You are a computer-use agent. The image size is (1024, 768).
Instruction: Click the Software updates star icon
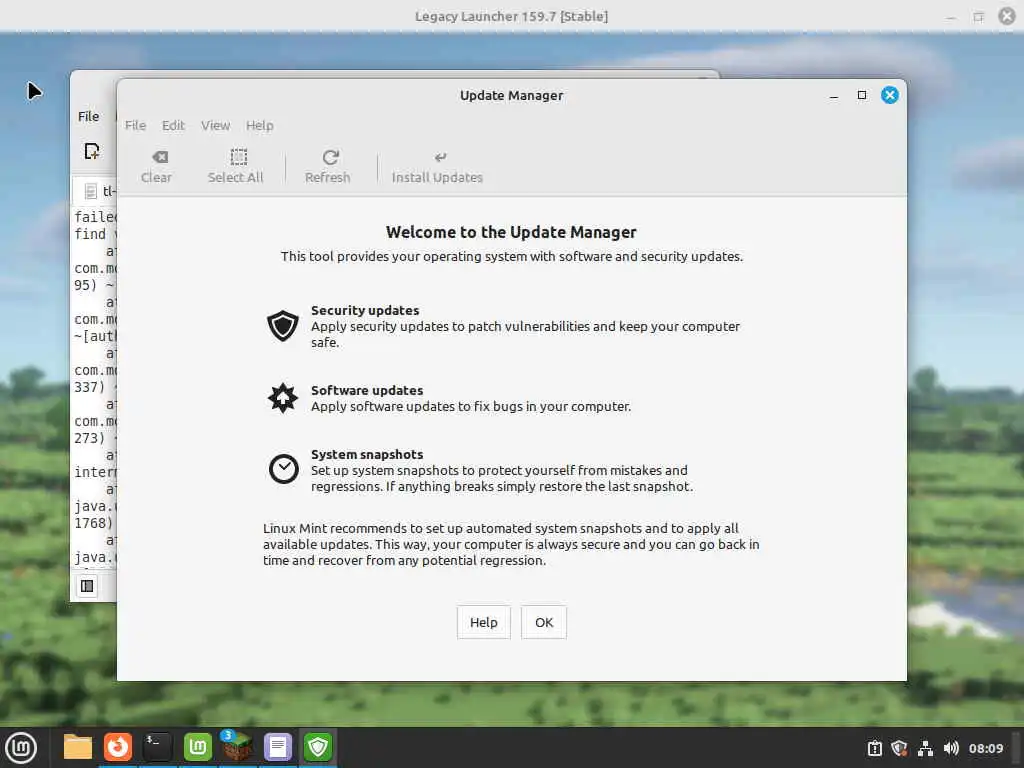(x=283, y=398)
